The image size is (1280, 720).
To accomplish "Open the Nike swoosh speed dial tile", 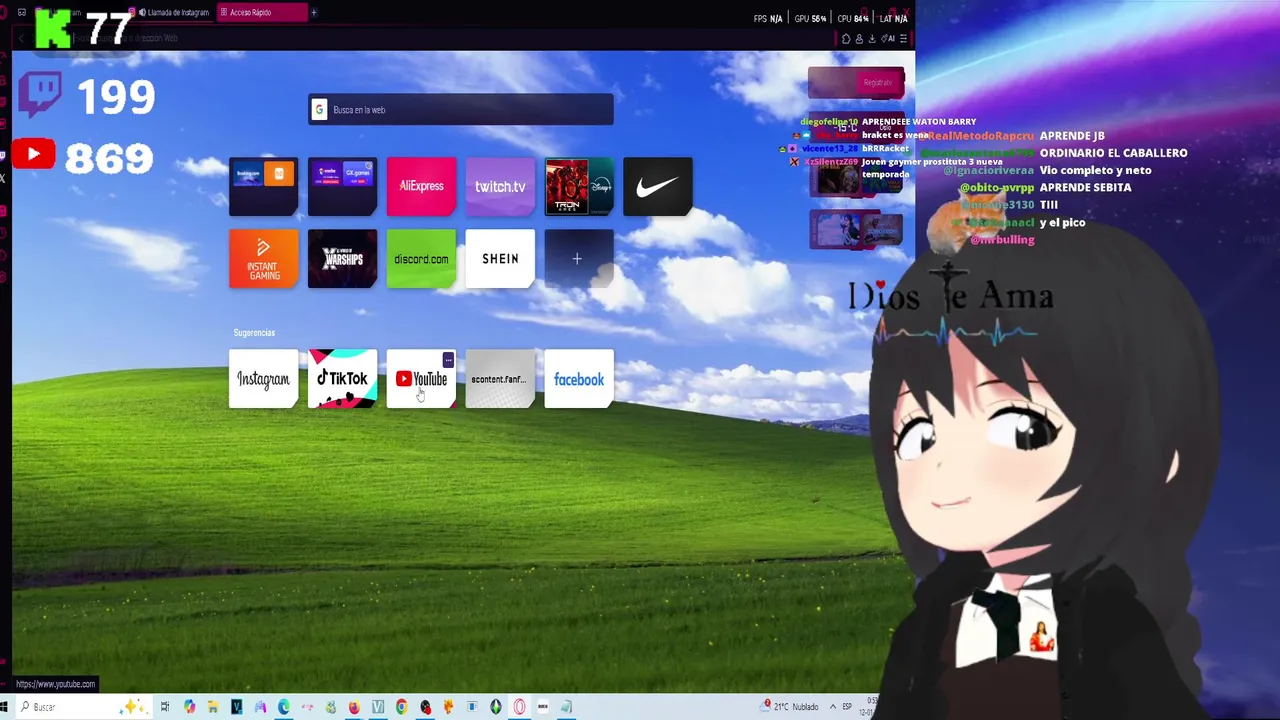I will pyautogui.click(x=658, y=186).
